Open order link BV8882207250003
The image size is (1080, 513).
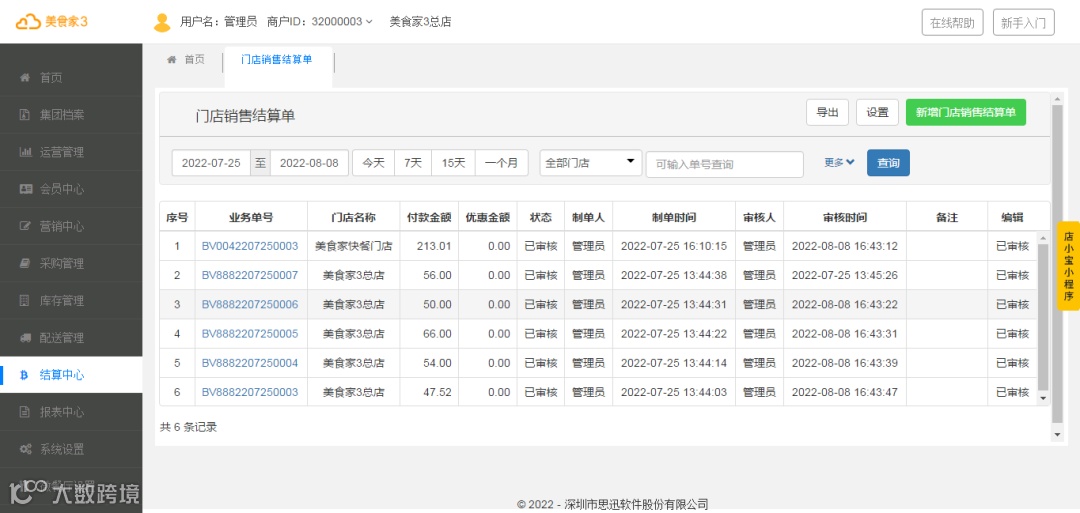pos(250,392)
